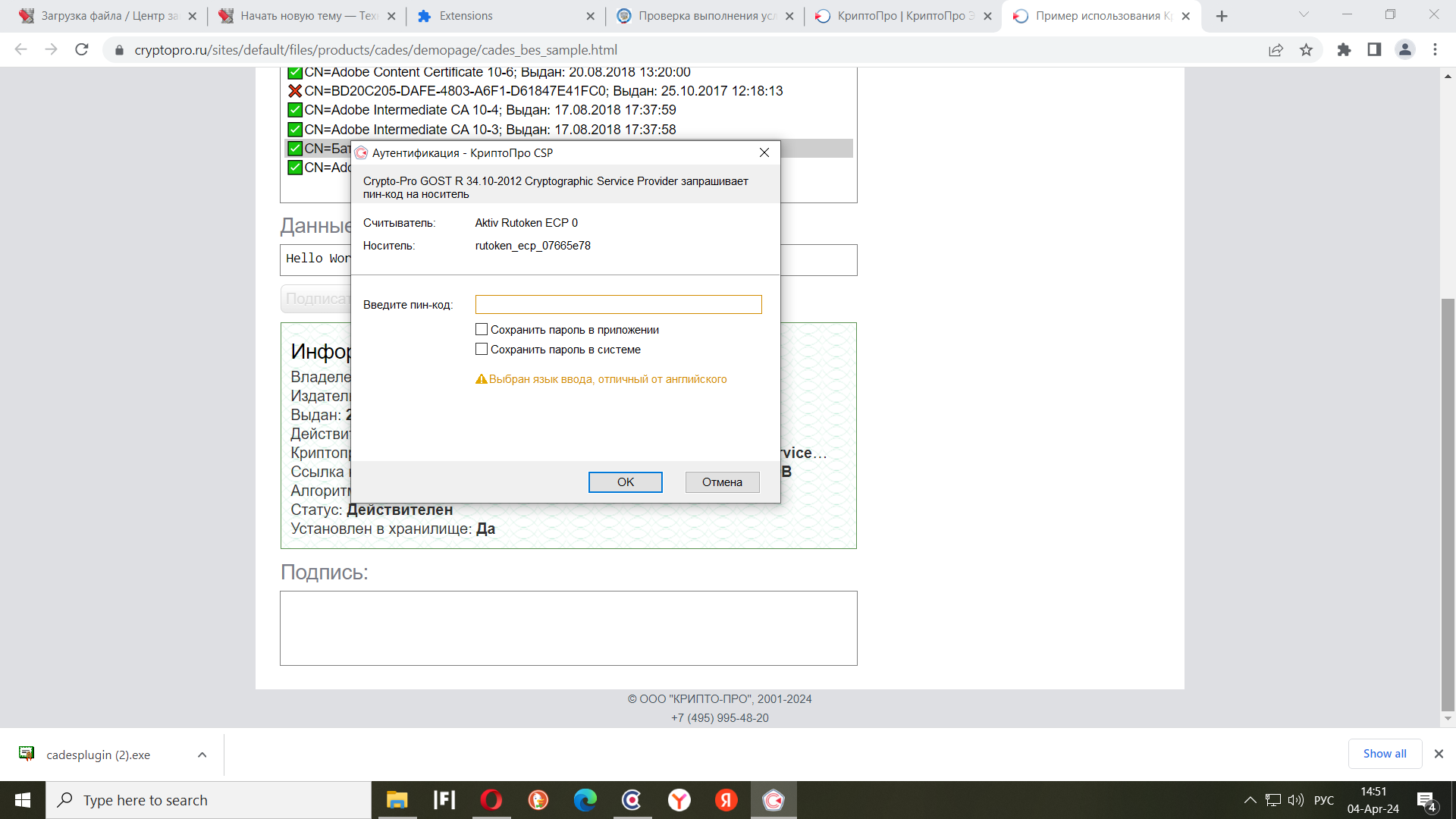Viewport: 1456px width, 819px height.
Task: Enable Сохранить пароль в системе checkbox
Action: tap(481, 349)
